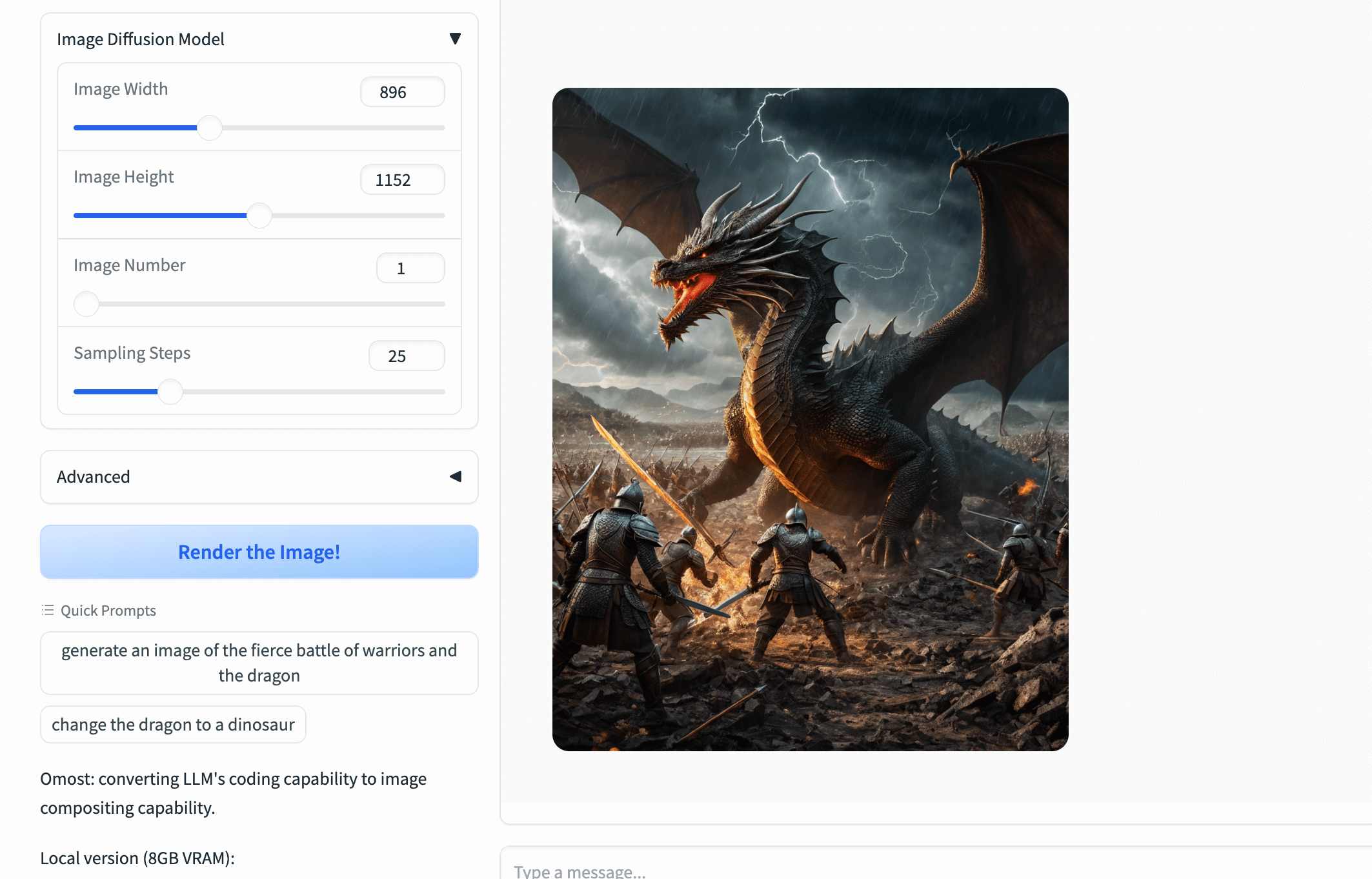Select the change dragon to dinosaur prompt
The width and height of the screenshot is (1372, 879).
point(173,725)
